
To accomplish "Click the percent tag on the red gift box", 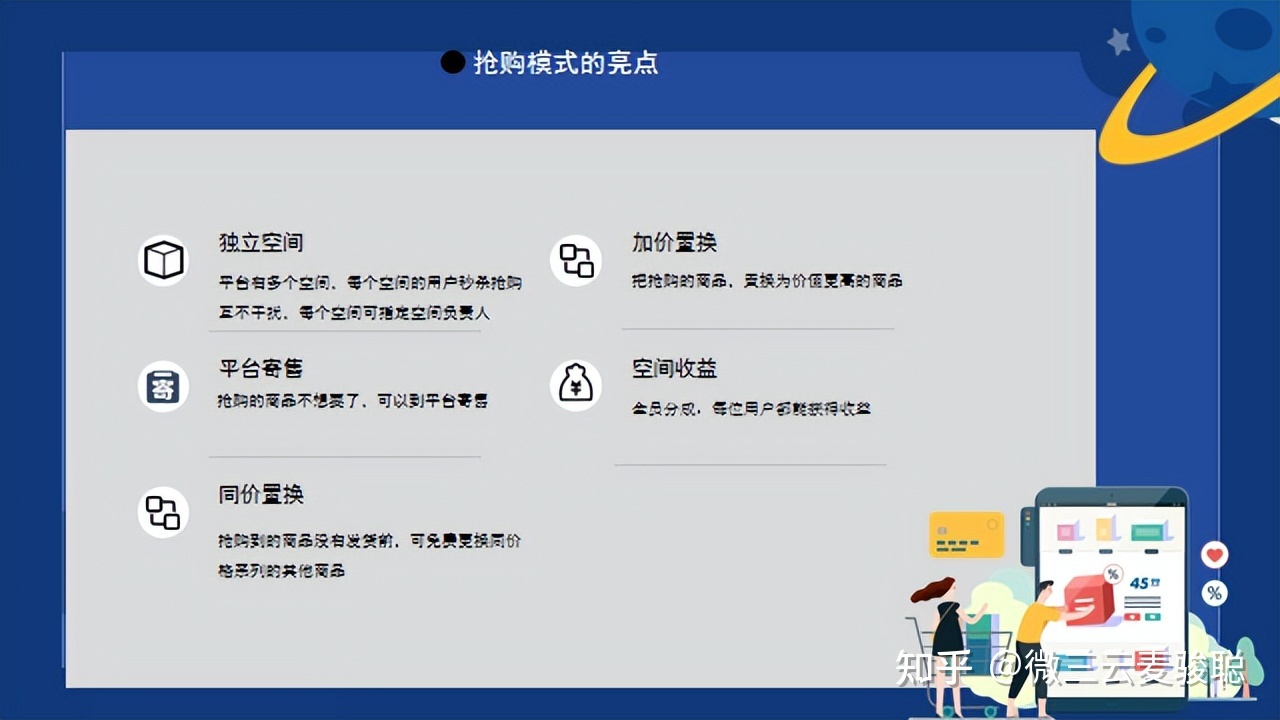I will (x=1113, y=575).
